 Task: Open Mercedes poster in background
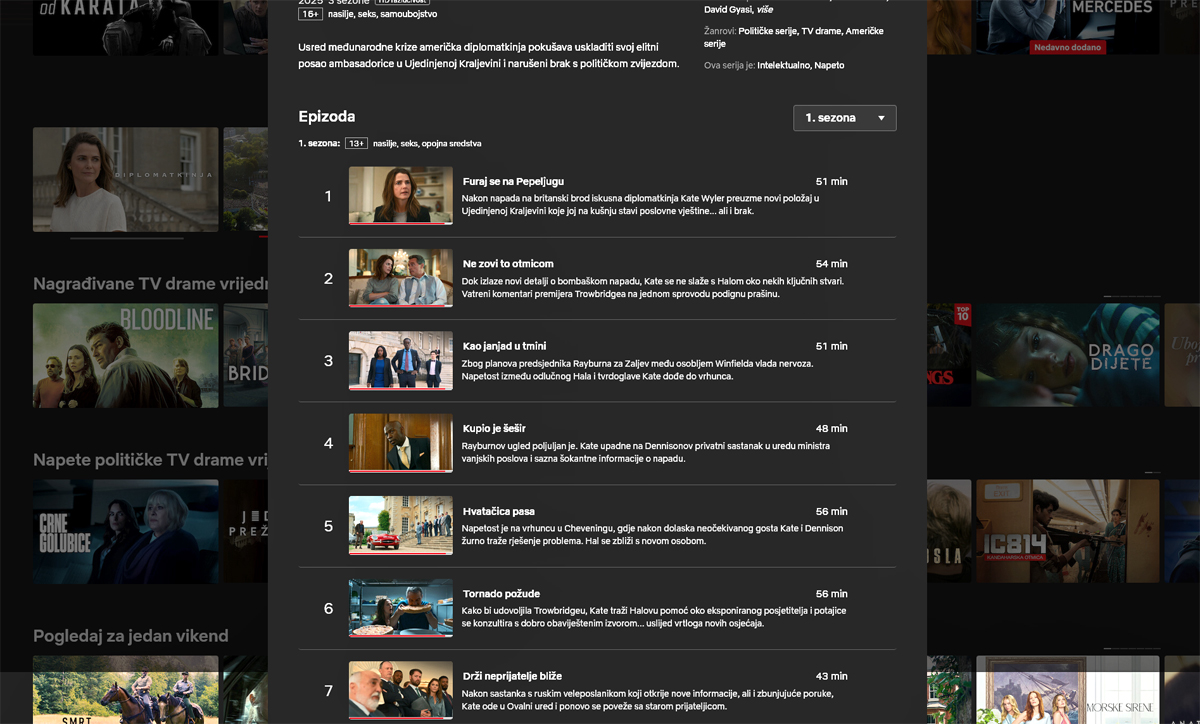pos(1068,26)
